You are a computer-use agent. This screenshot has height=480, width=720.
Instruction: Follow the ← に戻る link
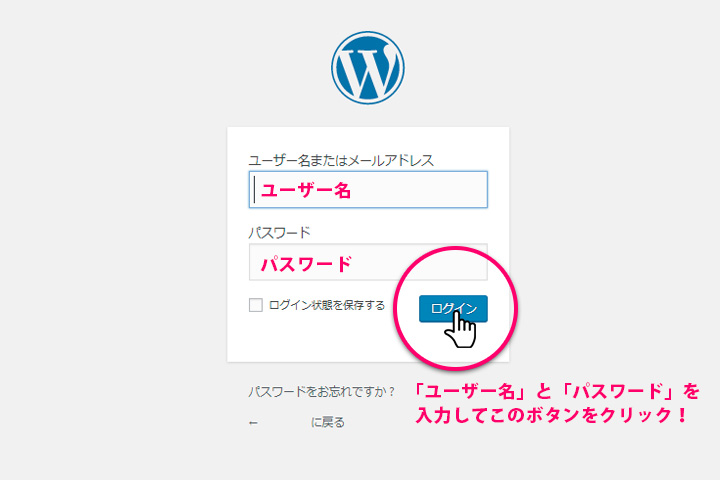coord(297,422)
